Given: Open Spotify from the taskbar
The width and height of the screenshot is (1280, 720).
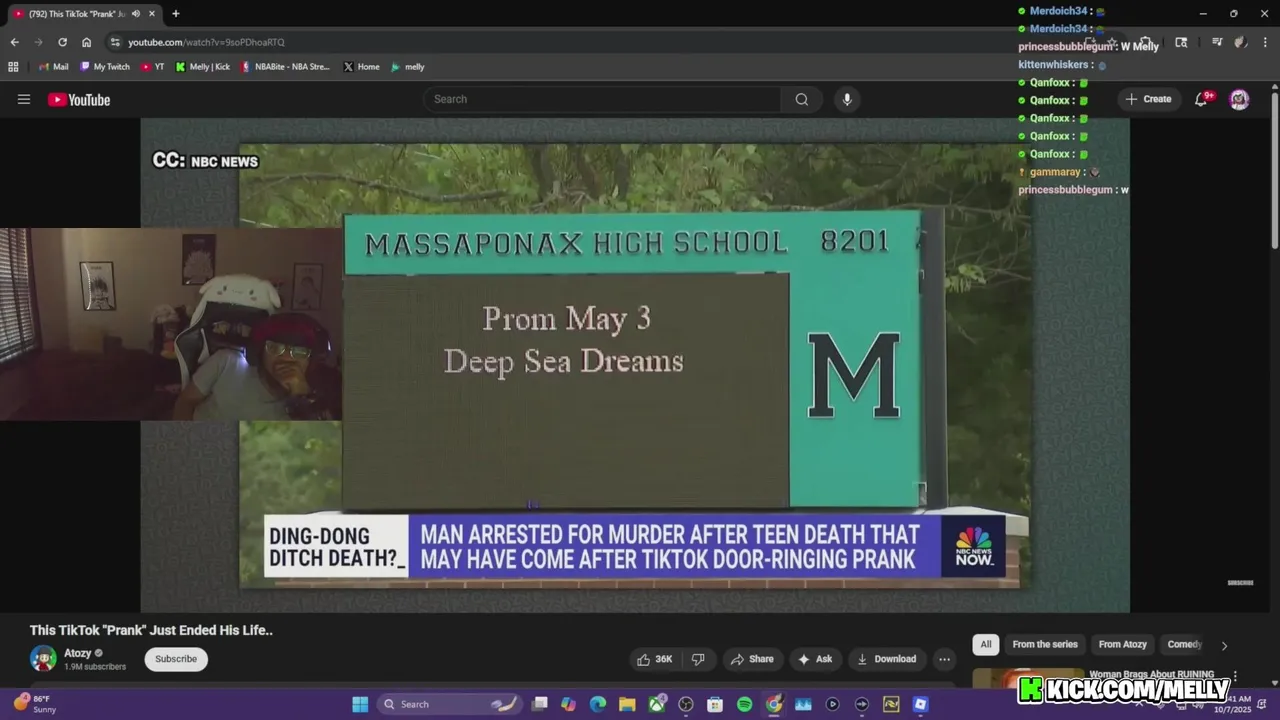Looking at the screenshot, I should point(744,704).
